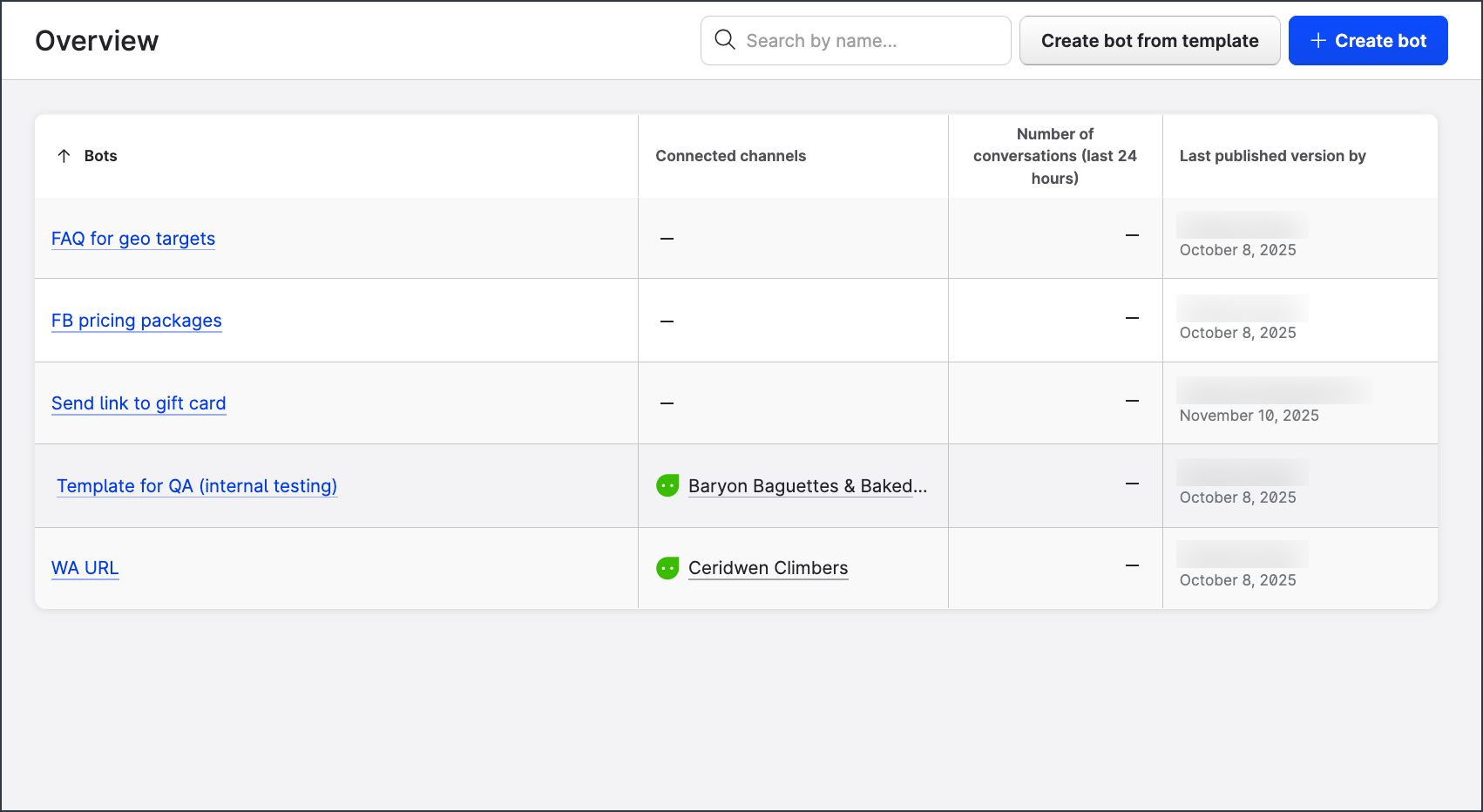Click Number of conversations column header
The width and height of the screenshot is (1483, 812).
[1054, 156]
